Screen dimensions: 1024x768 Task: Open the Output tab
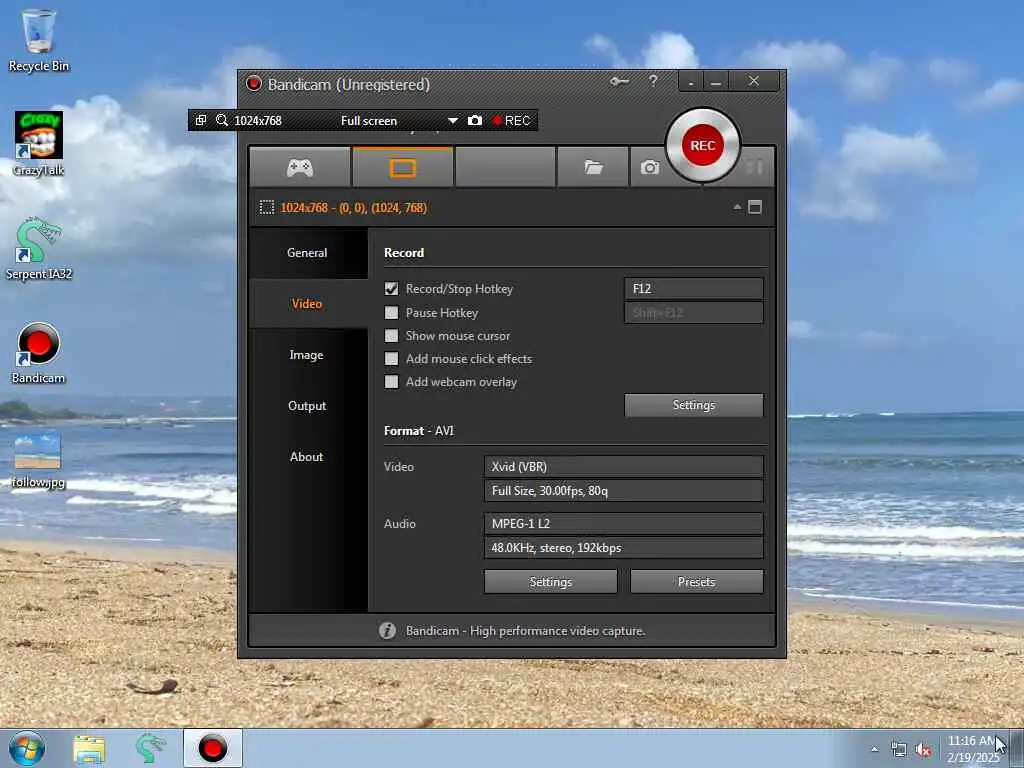coord(307,406)
